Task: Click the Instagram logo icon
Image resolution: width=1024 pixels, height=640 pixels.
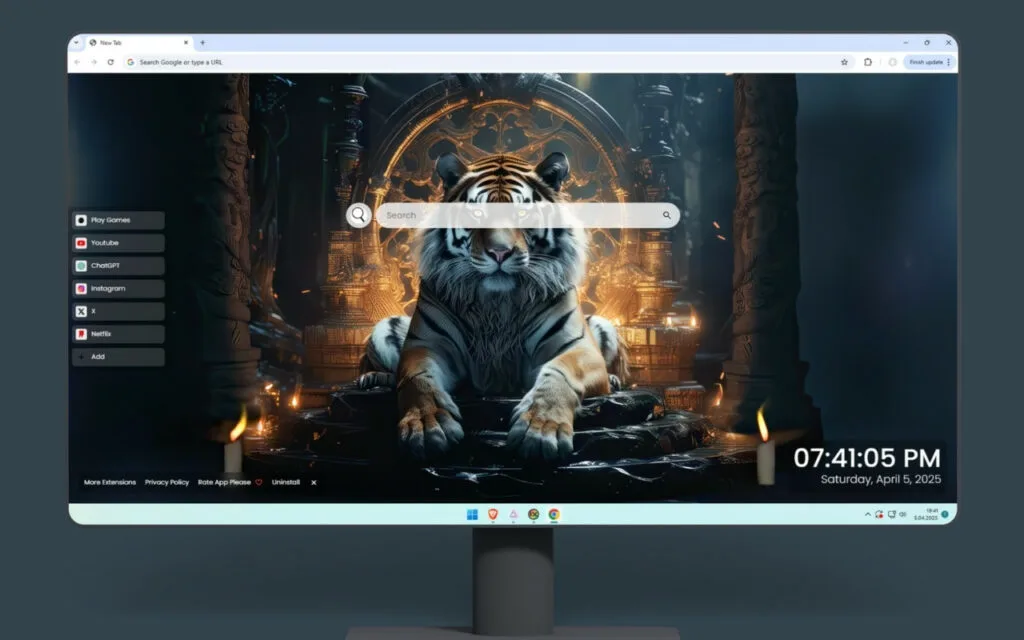Action: 81,289
